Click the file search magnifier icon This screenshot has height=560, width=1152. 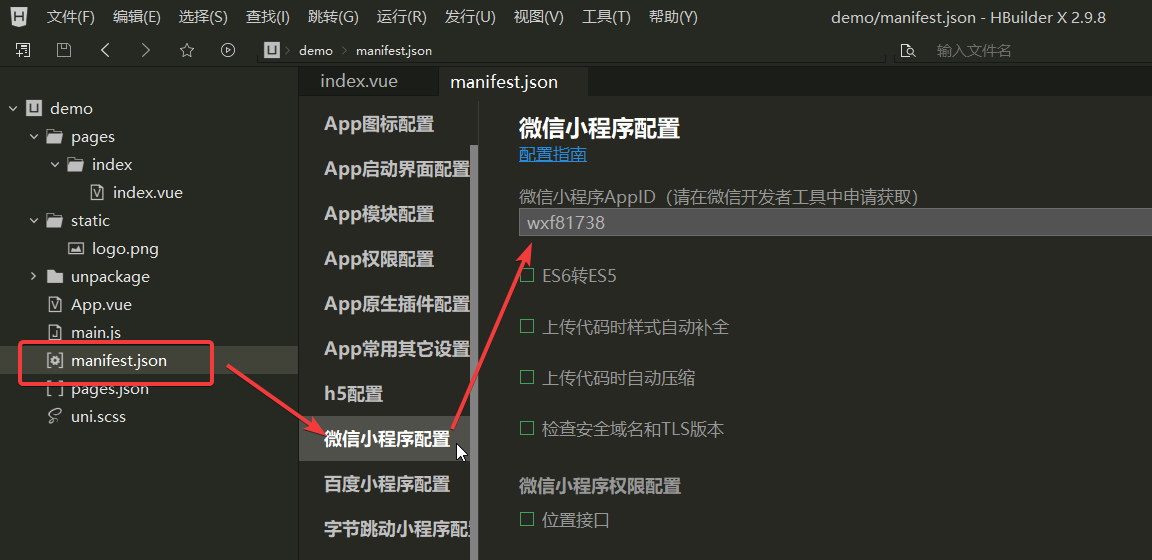908,51
